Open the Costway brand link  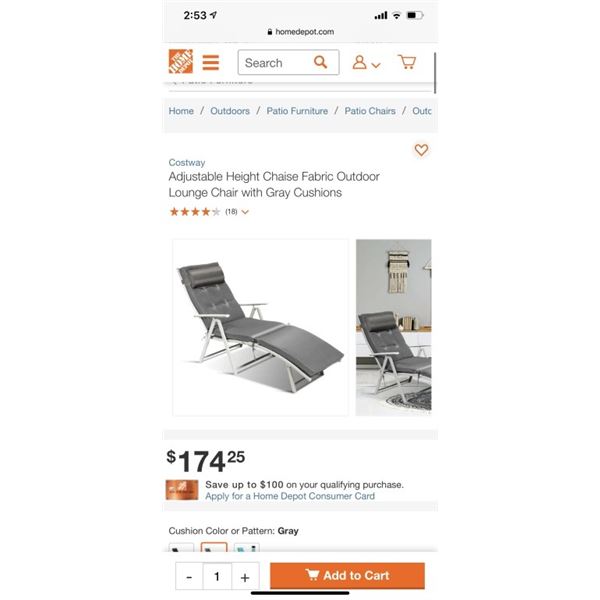point(187,163)
